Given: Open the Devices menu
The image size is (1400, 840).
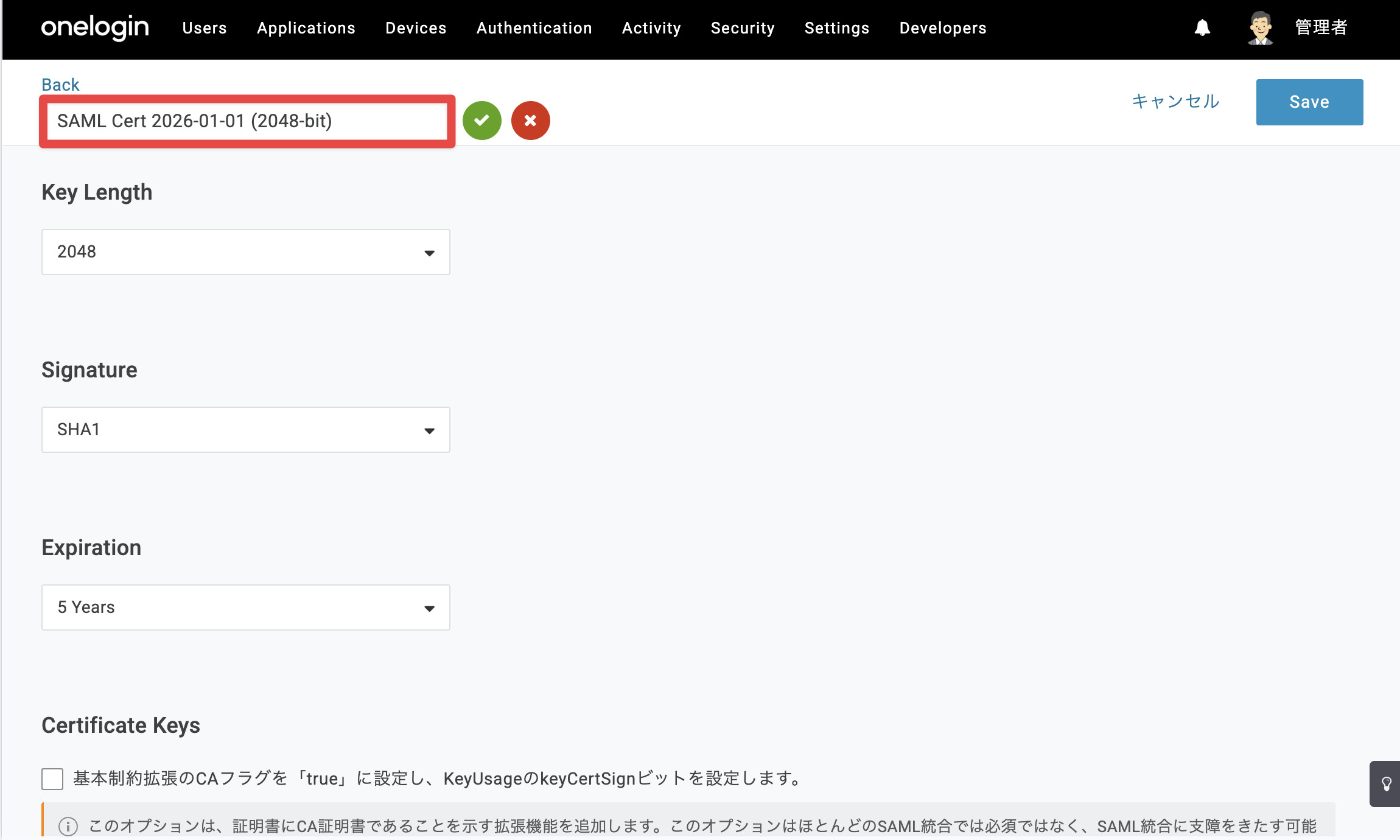Looking at the screenshot, I should (x=416, y=28).
